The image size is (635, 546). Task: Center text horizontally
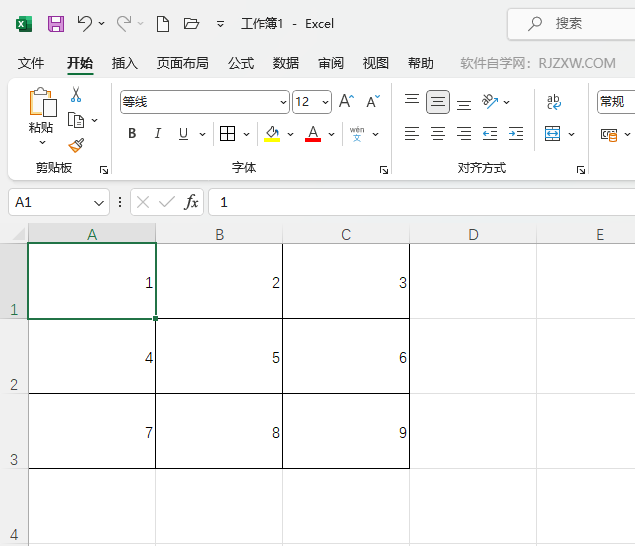tap(438, 133)
